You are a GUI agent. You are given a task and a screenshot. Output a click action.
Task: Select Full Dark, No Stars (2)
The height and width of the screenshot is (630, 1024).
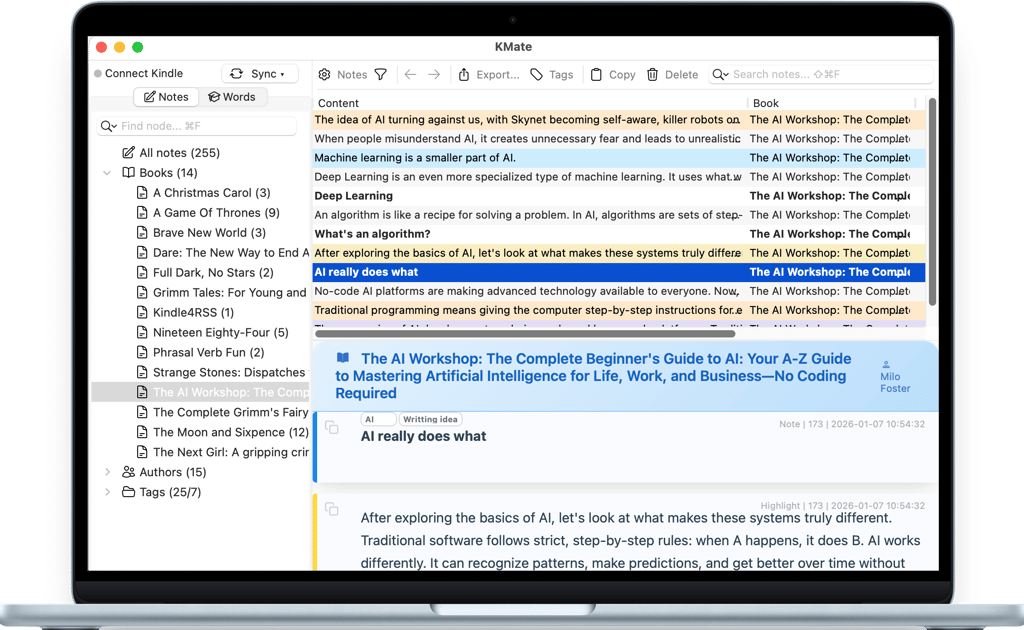point(213,272)
